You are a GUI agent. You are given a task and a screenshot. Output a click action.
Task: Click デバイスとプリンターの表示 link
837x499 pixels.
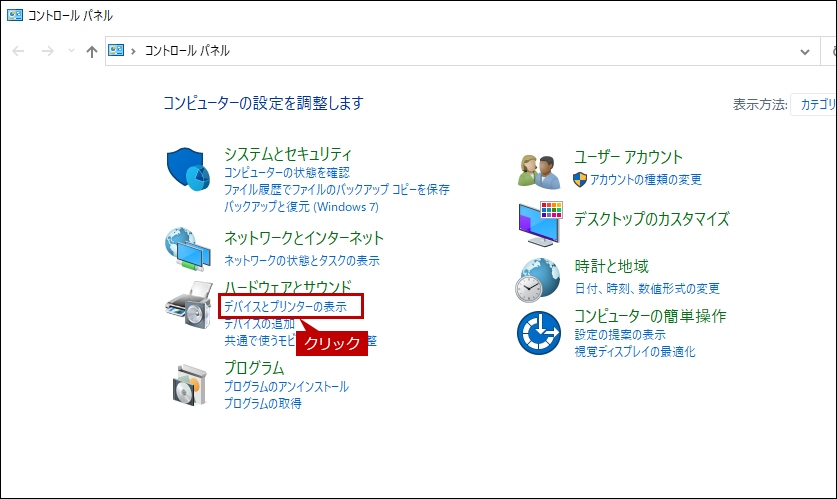point(286,306)
